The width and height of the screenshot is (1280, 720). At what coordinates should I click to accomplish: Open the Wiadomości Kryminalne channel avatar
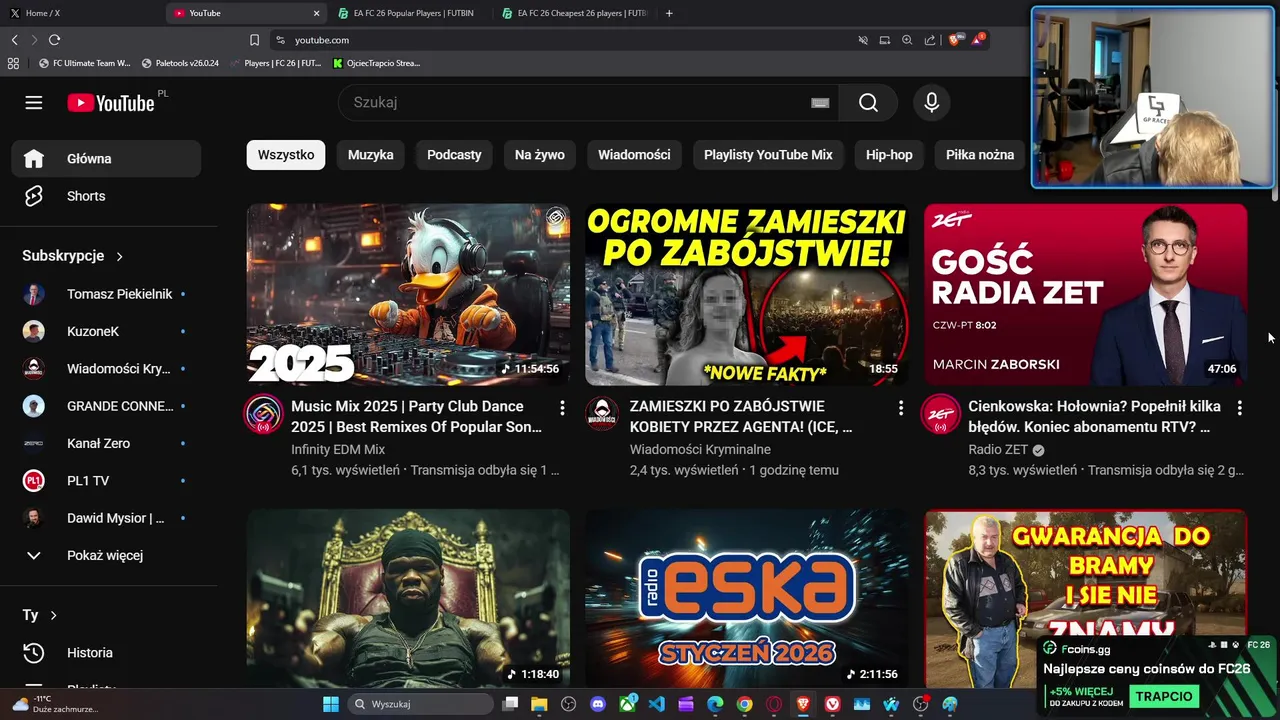(602, 414)
